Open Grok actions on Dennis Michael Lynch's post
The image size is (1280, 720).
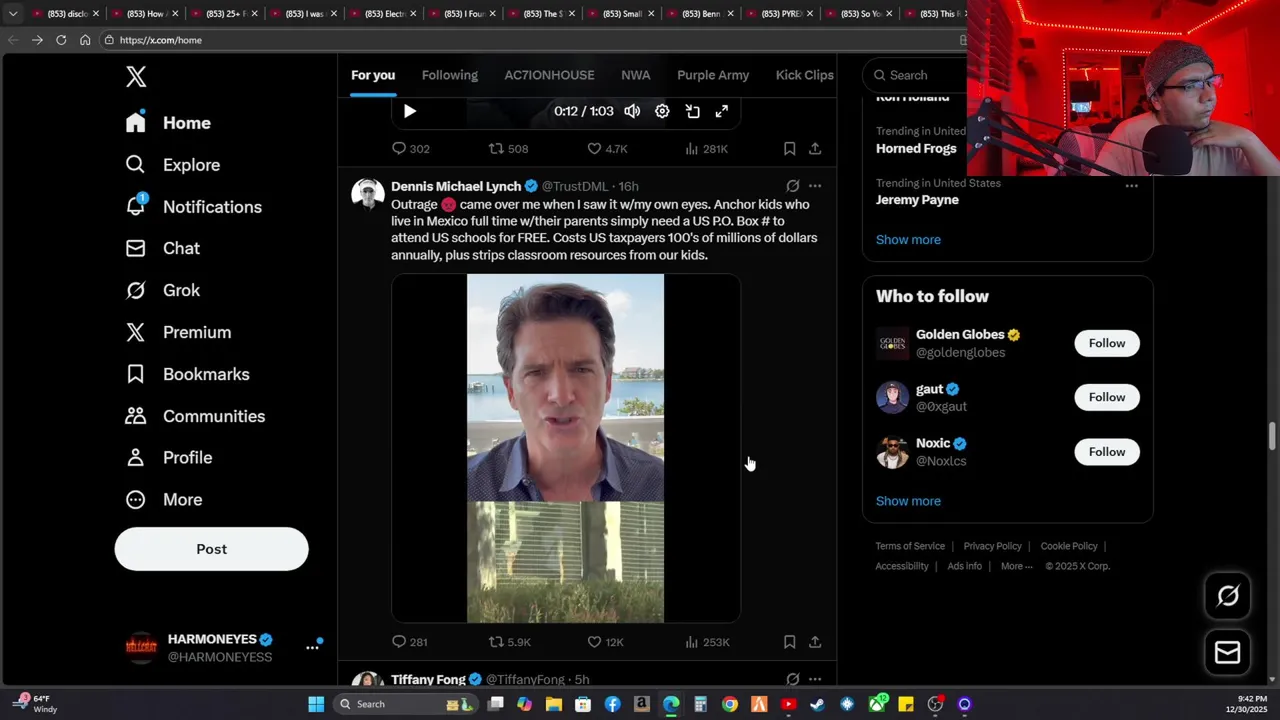click(x=792, y=186)
